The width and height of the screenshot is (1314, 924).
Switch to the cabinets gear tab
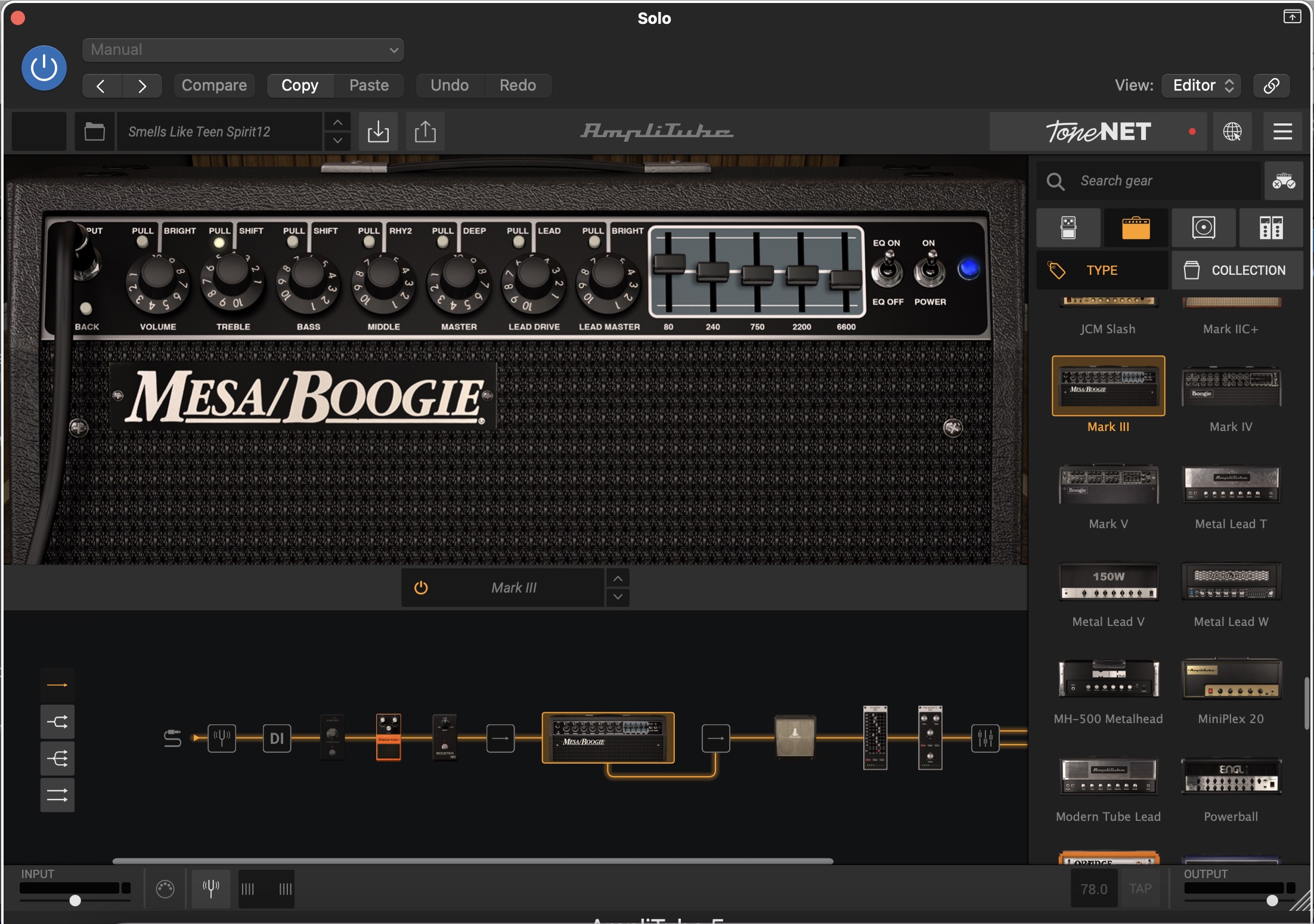click(1204, 228)
